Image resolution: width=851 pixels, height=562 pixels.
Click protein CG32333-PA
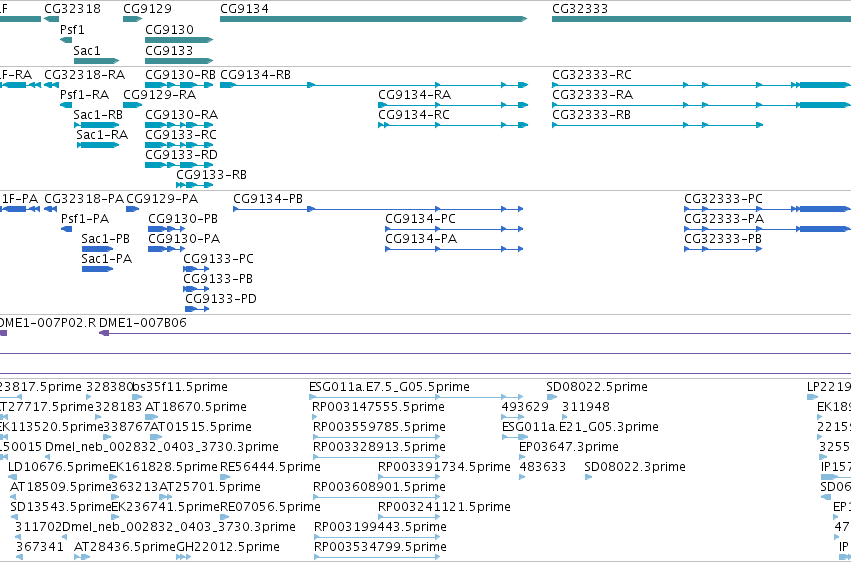point(767,229)
